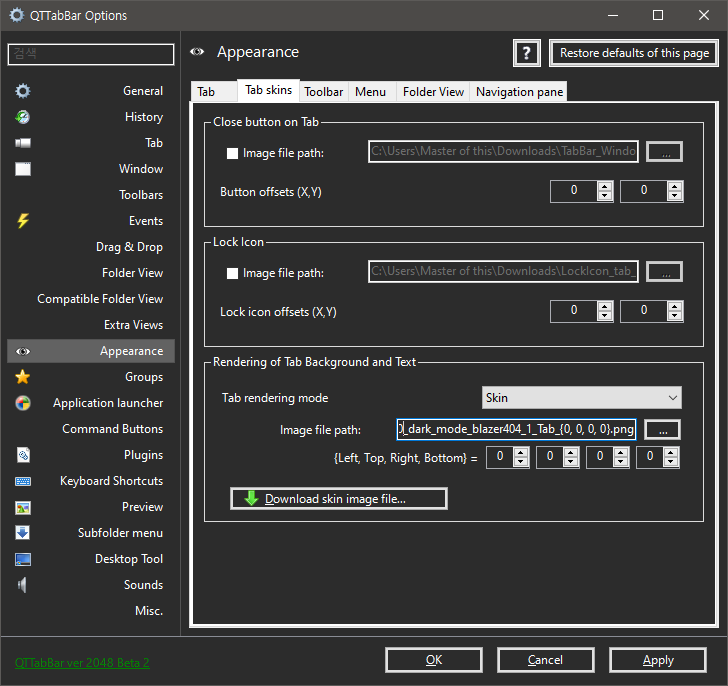This screenshot has width=728, height=686.
Task: Click the Sounds speaker icon
Action: [22, 585]
